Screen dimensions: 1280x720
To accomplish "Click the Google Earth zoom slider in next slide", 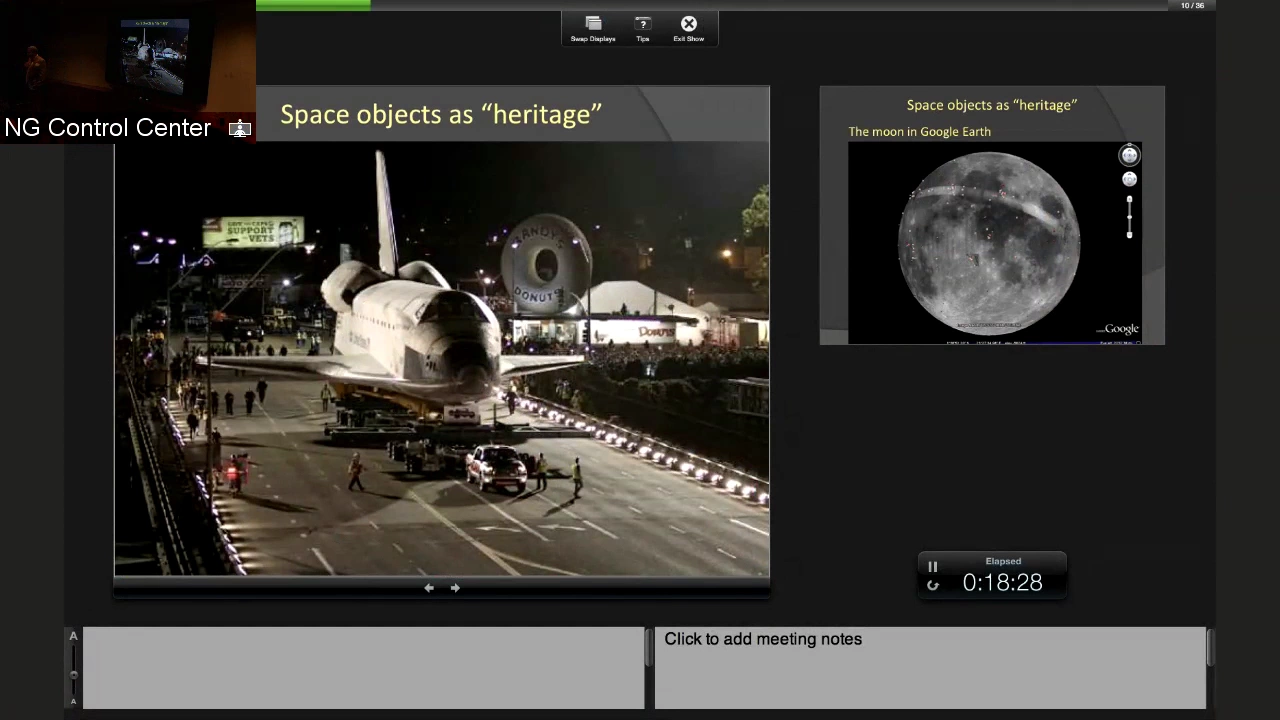I will [x=1130, y=216].
